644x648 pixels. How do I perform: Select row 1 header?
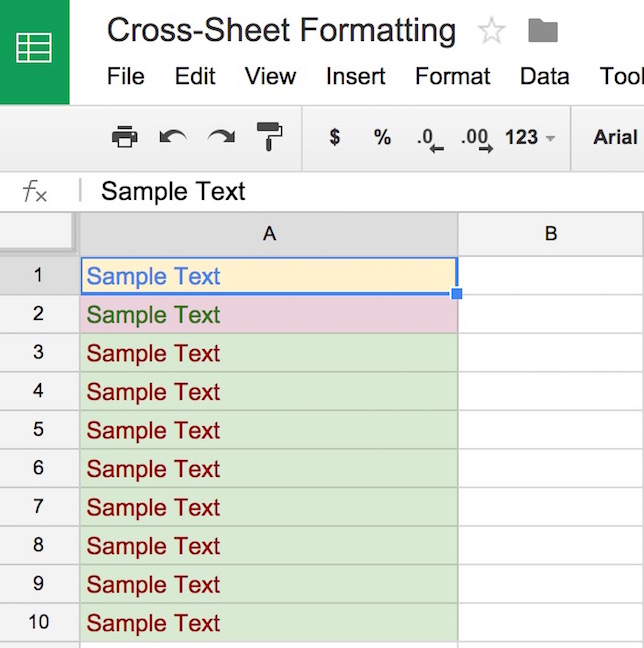click(x=39, y=275)
